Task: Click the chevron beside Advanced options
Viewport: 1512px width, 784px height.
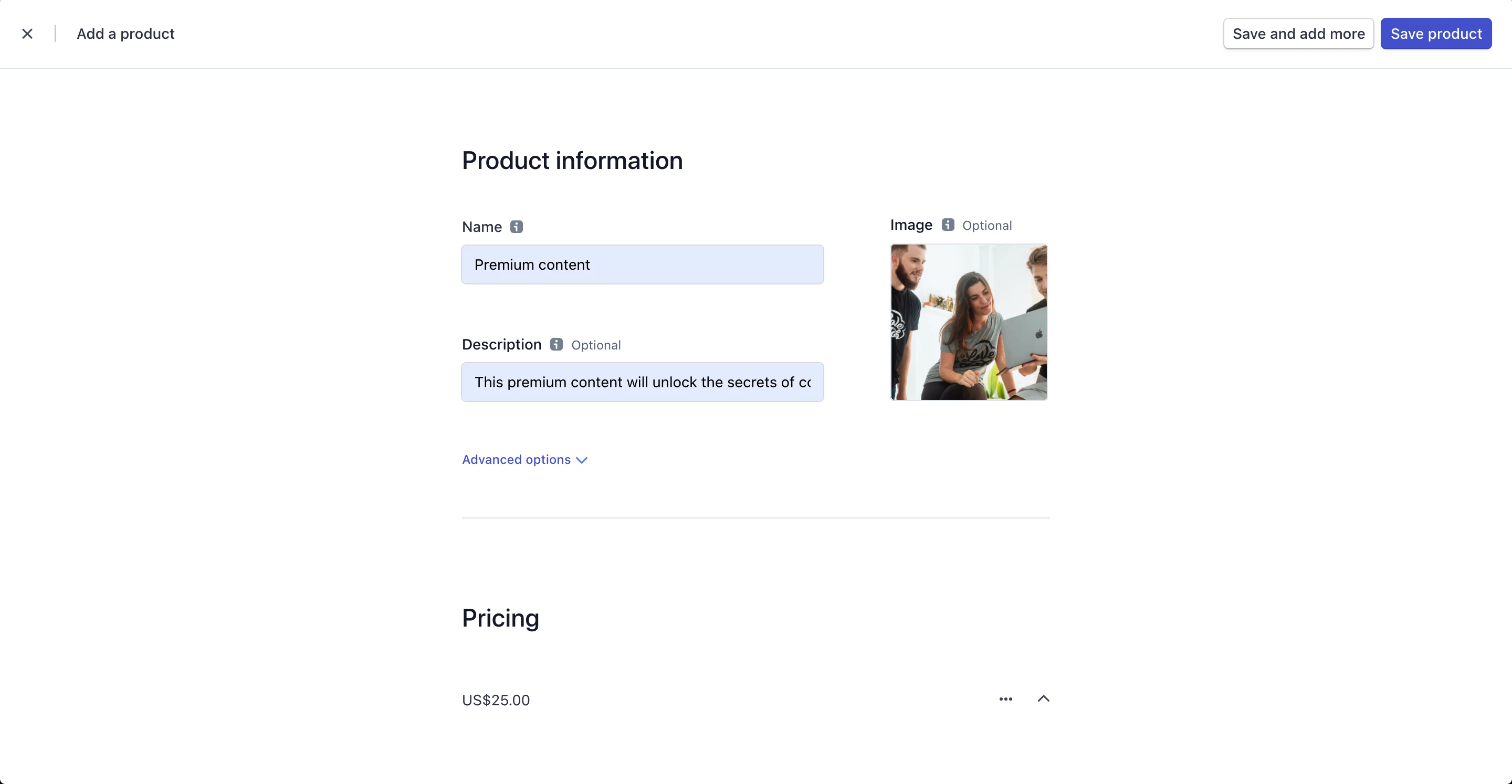Action: (582, 460)
